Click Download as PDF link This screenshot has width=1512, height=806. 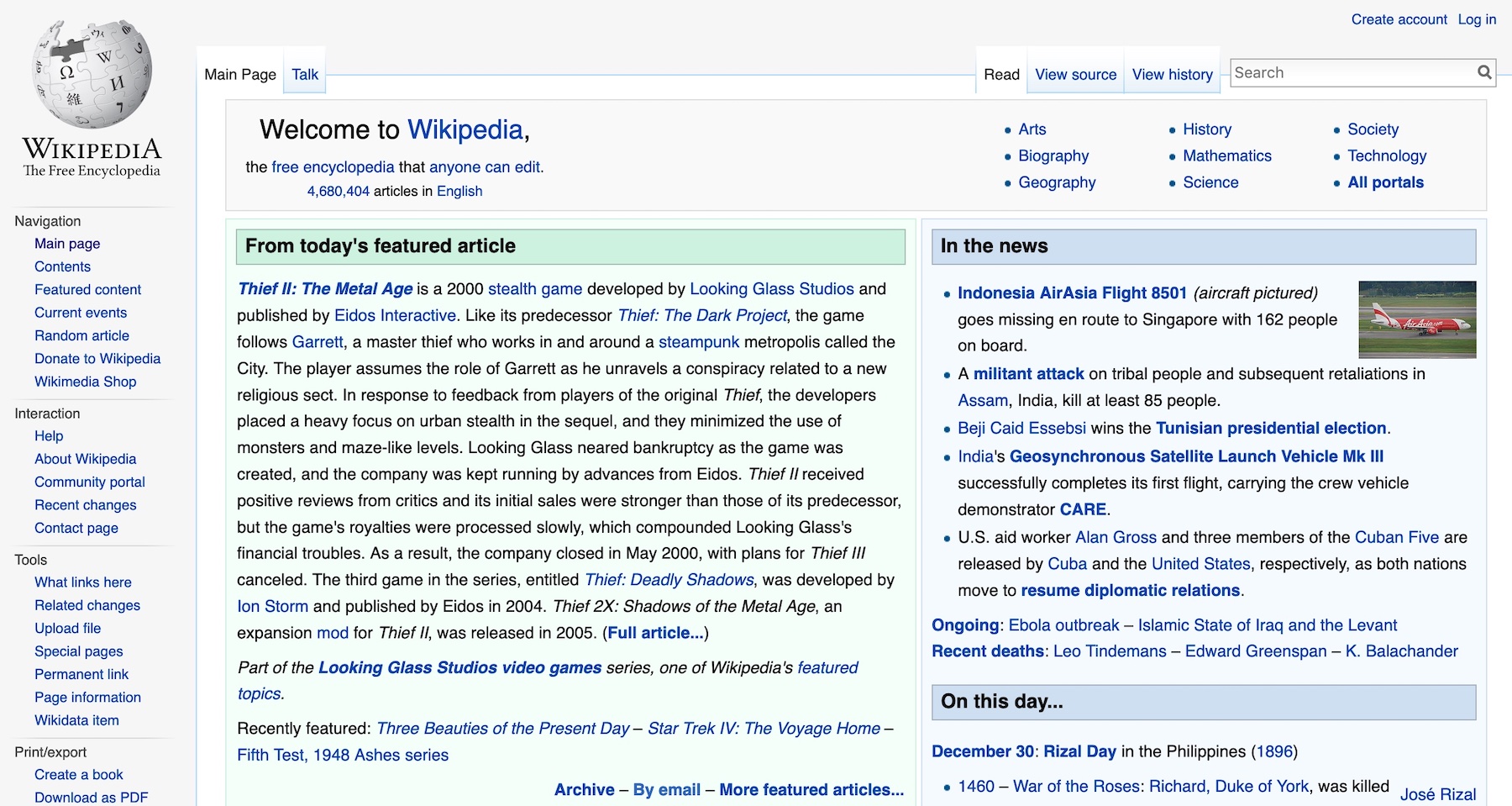(x=91, y=798)
